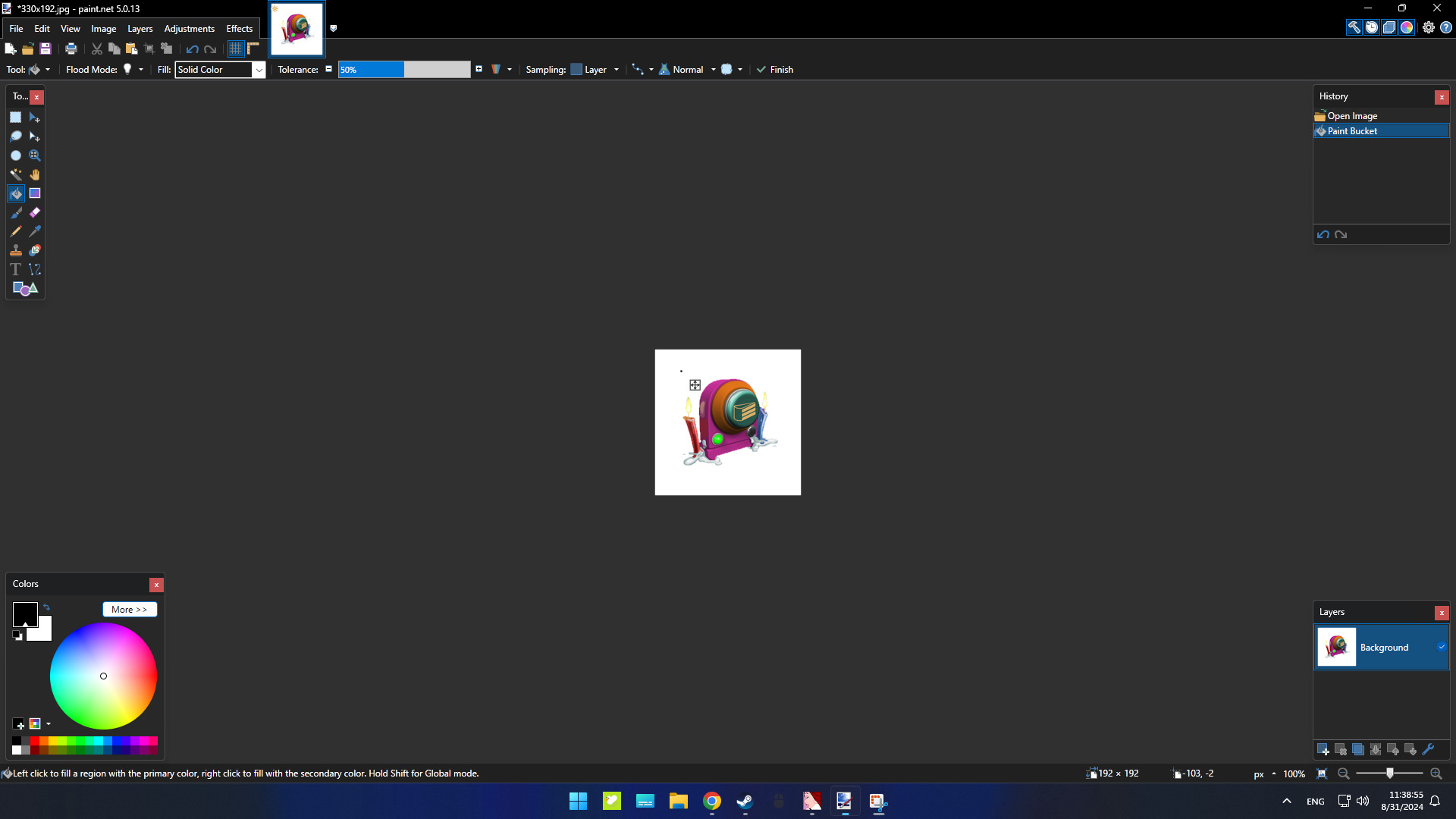Click the Finish button
This screenshot has width=1456, height=819.
[x=774, y=70]
